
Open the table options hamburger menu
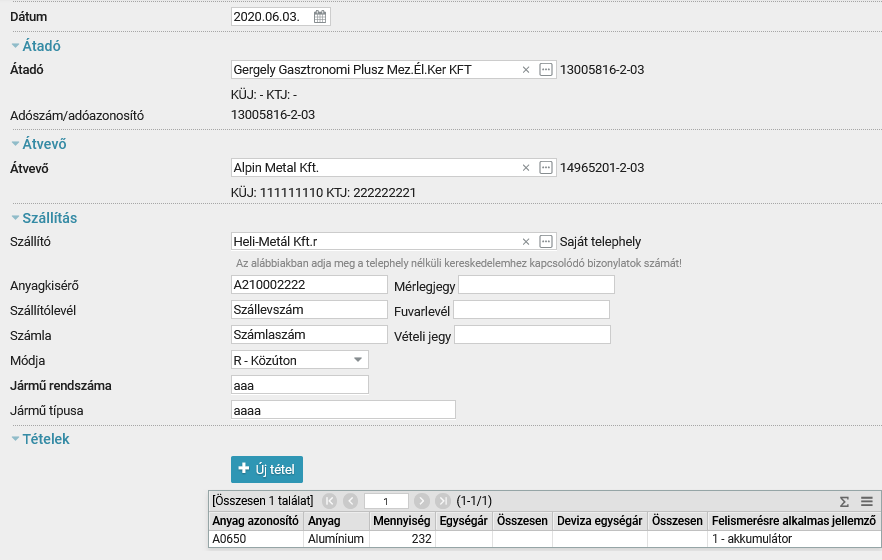coord(867,501)
